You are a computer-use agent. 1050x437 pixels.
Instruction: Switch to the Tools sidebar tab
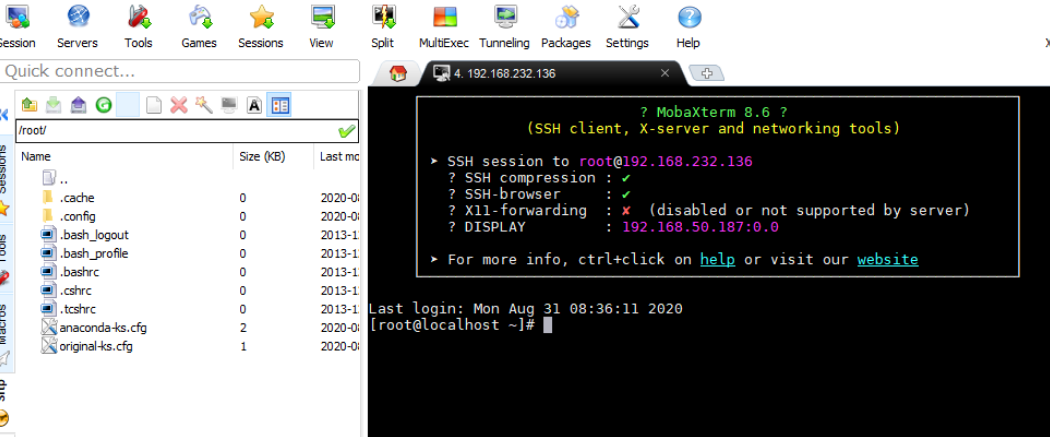(4, 261)
